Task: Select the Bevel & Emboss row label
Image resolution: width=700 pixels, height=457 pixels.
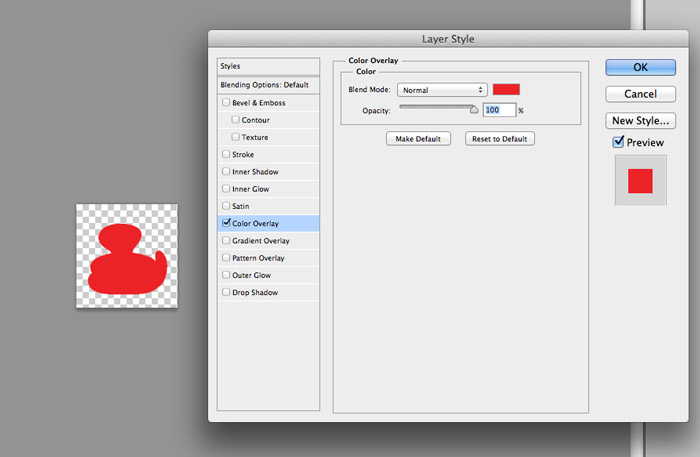Action: point(258,103)
